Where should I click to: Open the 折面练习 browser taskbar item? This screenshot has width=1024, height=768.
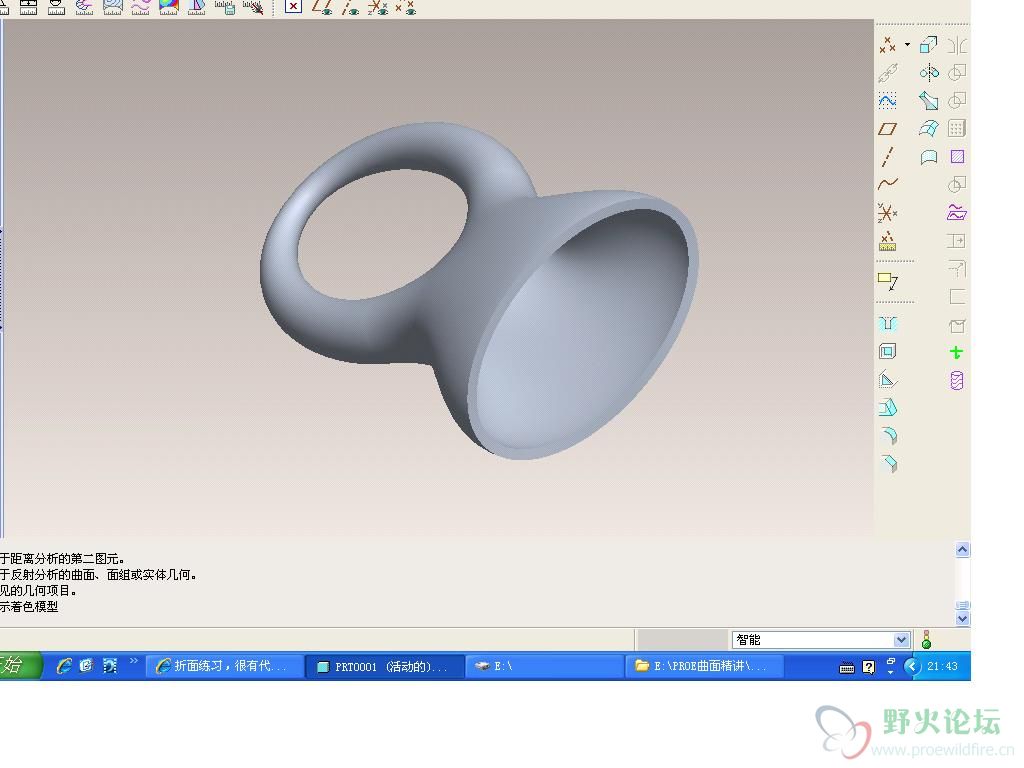[x=223, y=666]
